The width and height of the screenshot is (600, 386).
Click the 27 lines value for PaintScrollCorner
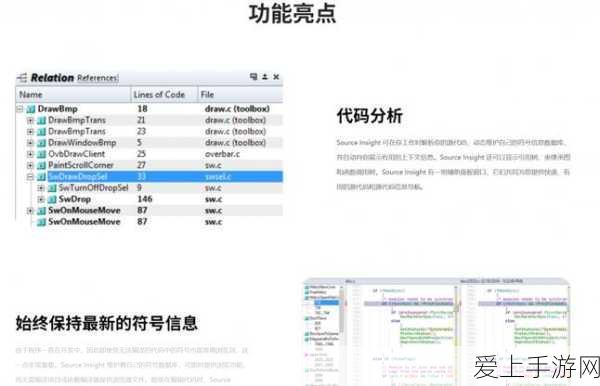click(x=142, y=165)
